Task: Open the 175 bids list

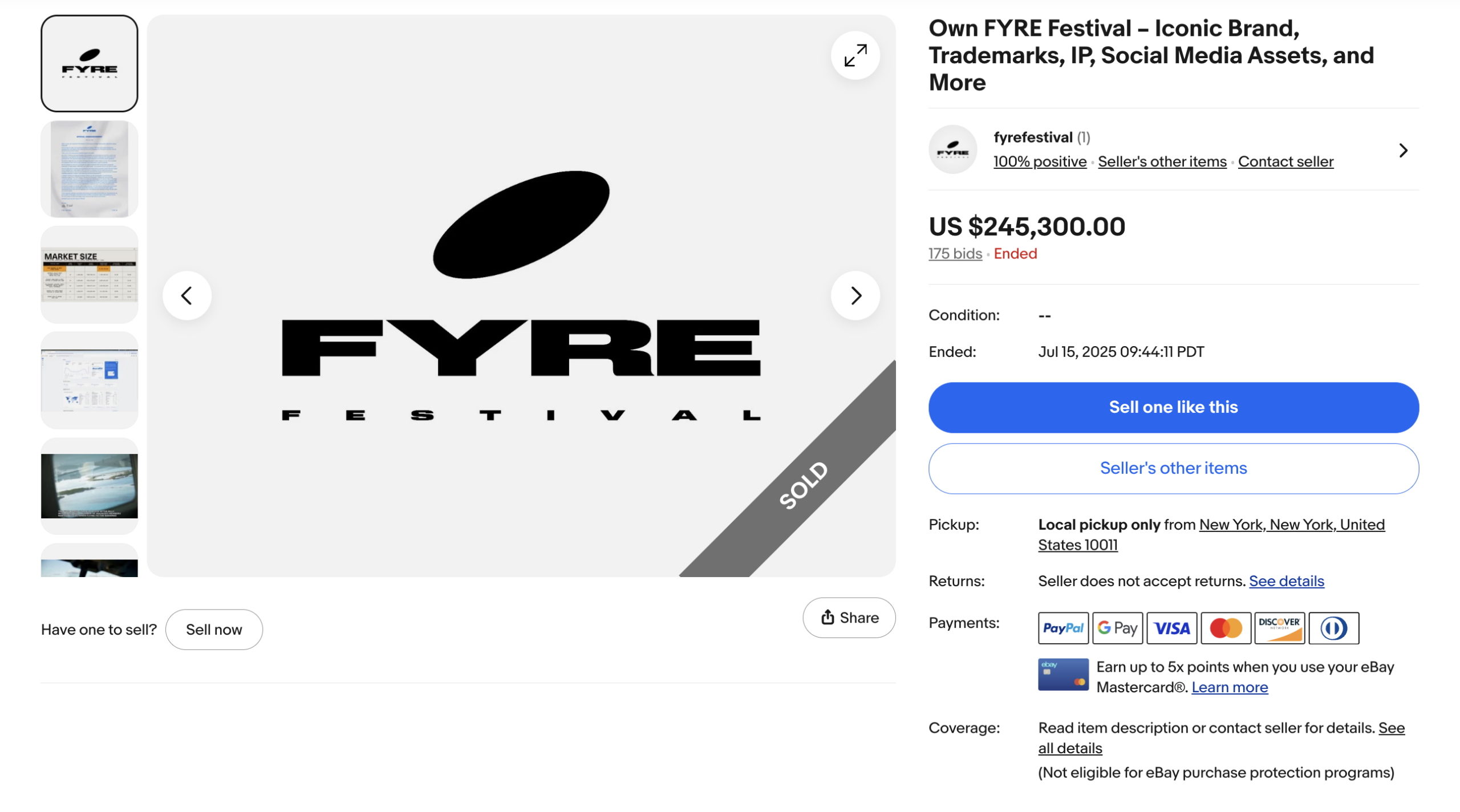Action: tap(955, 253)
